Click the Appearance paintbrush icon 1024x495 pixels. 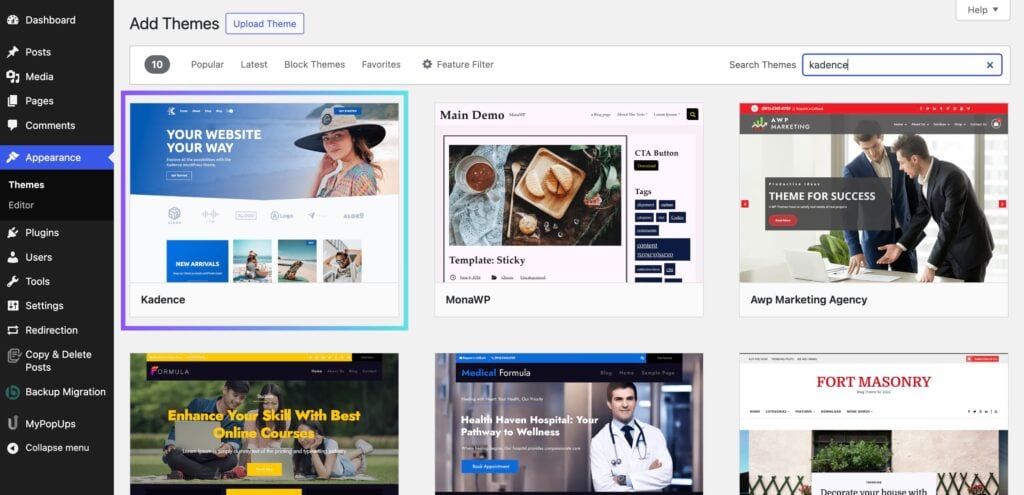click(x=12, y=157)
